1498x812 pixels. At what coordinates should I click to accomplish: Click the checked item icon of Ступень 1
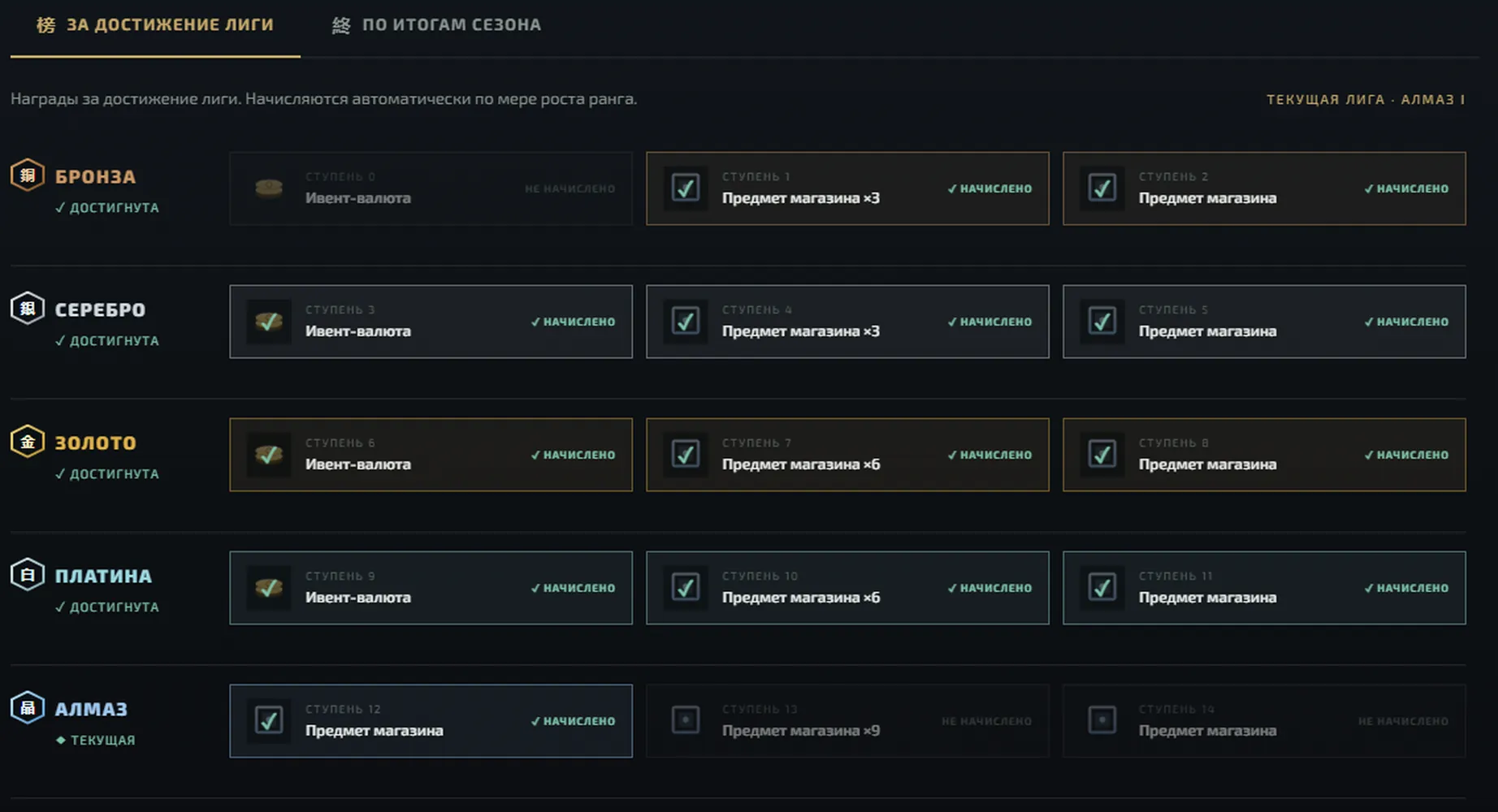[x=686, y=188]
